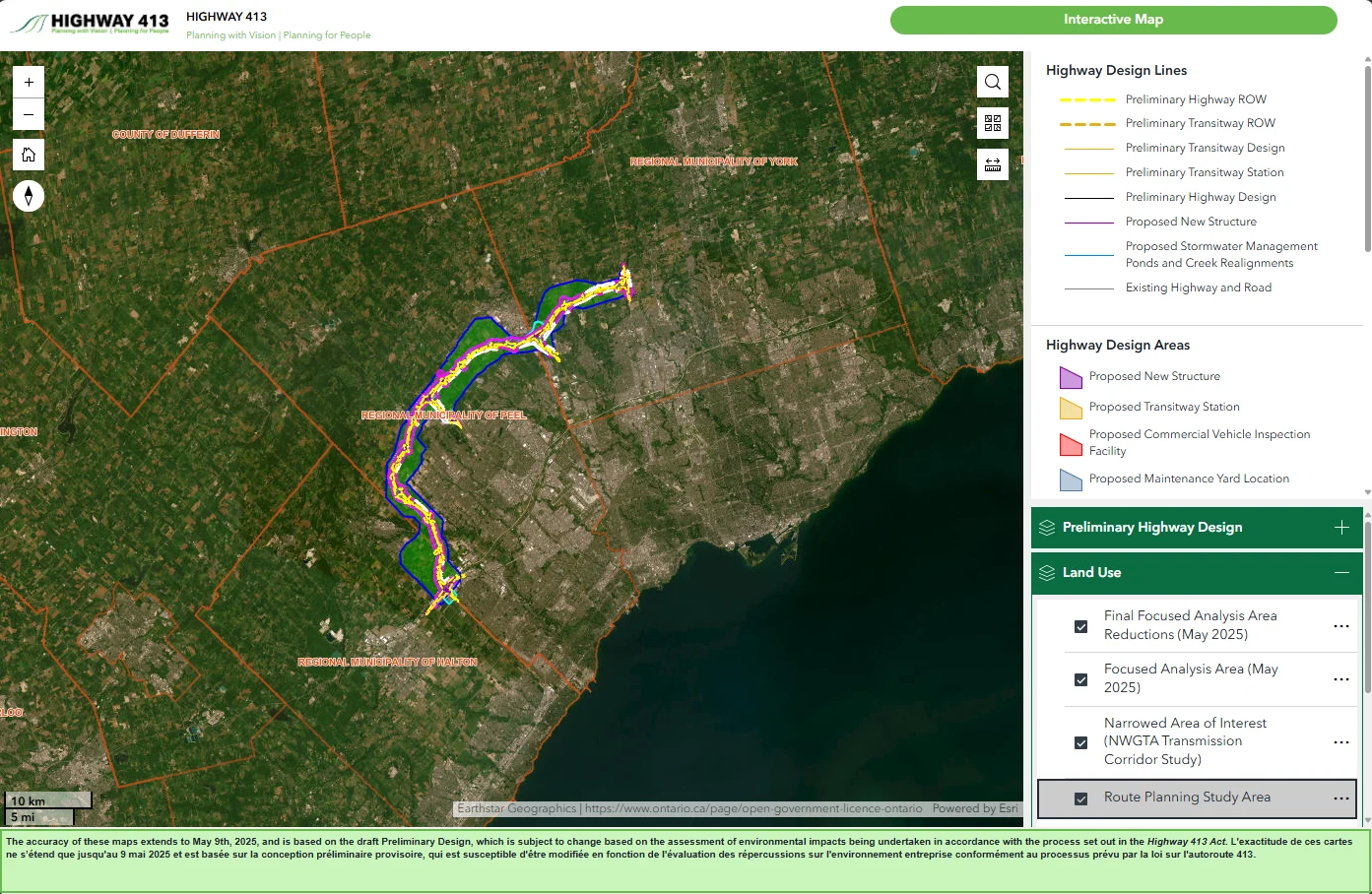Screen dimensions: 1372x894
Task: Toggle Narrowed Area of Interest layer checkbox
Action: point(1080,742)
